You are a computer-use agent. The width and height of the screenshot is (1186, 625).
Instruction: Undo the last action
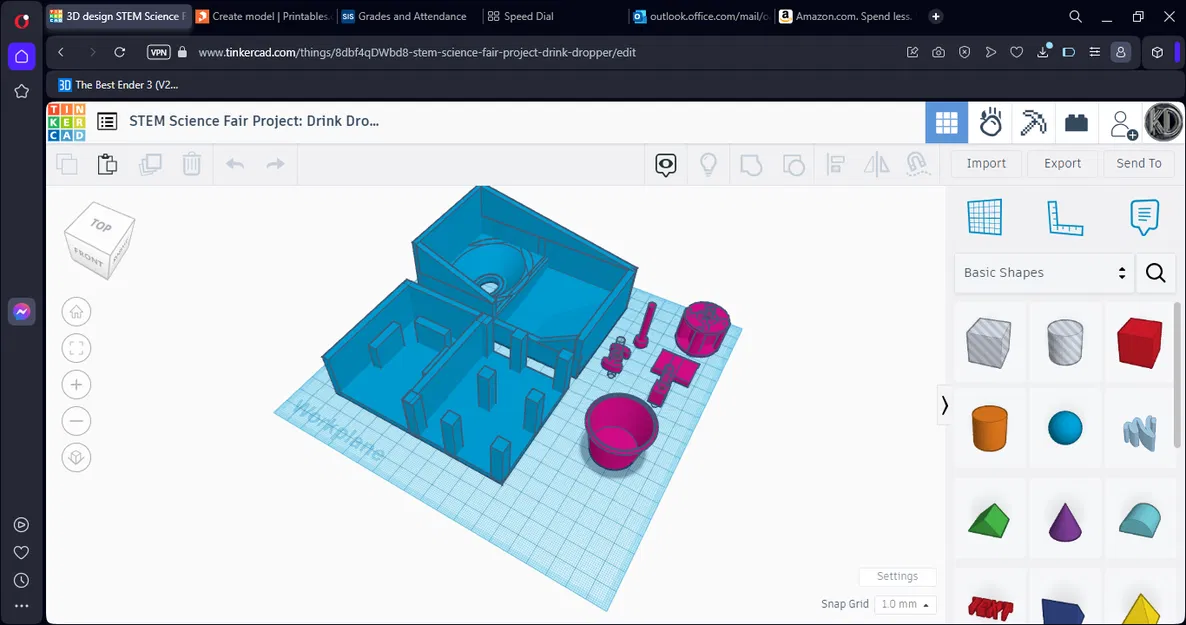pyautogui.click(x=235, y=163)
